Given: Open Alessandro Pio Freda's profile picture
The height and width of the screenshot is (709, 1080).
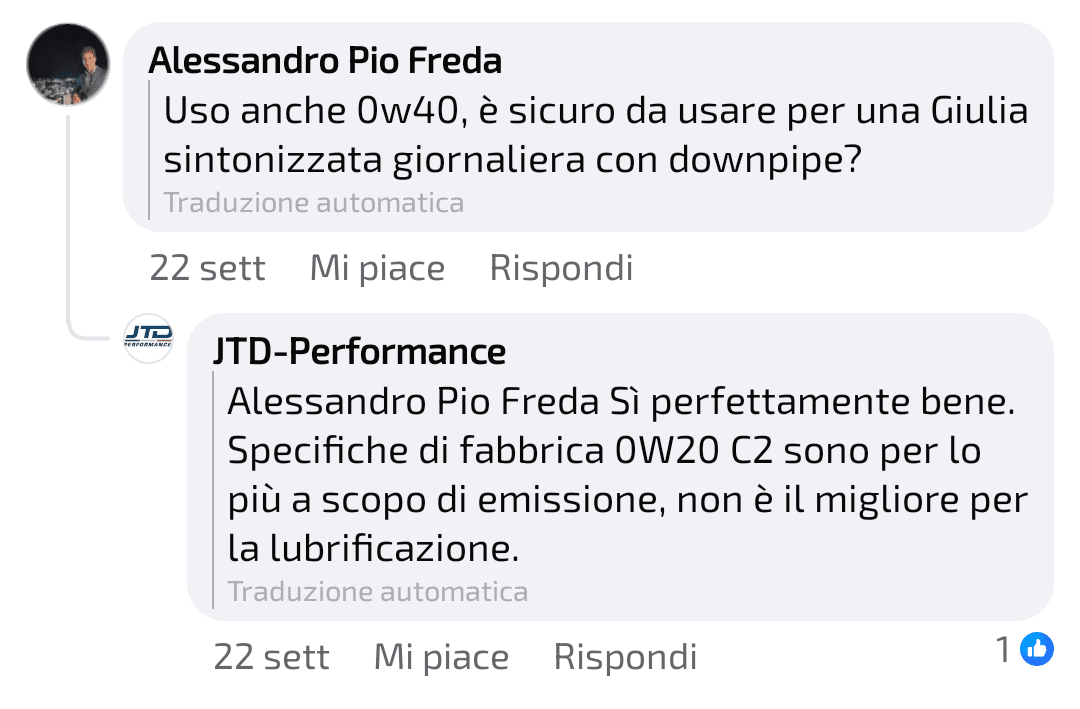Looking at the screenshot, I should coord(68,64).
